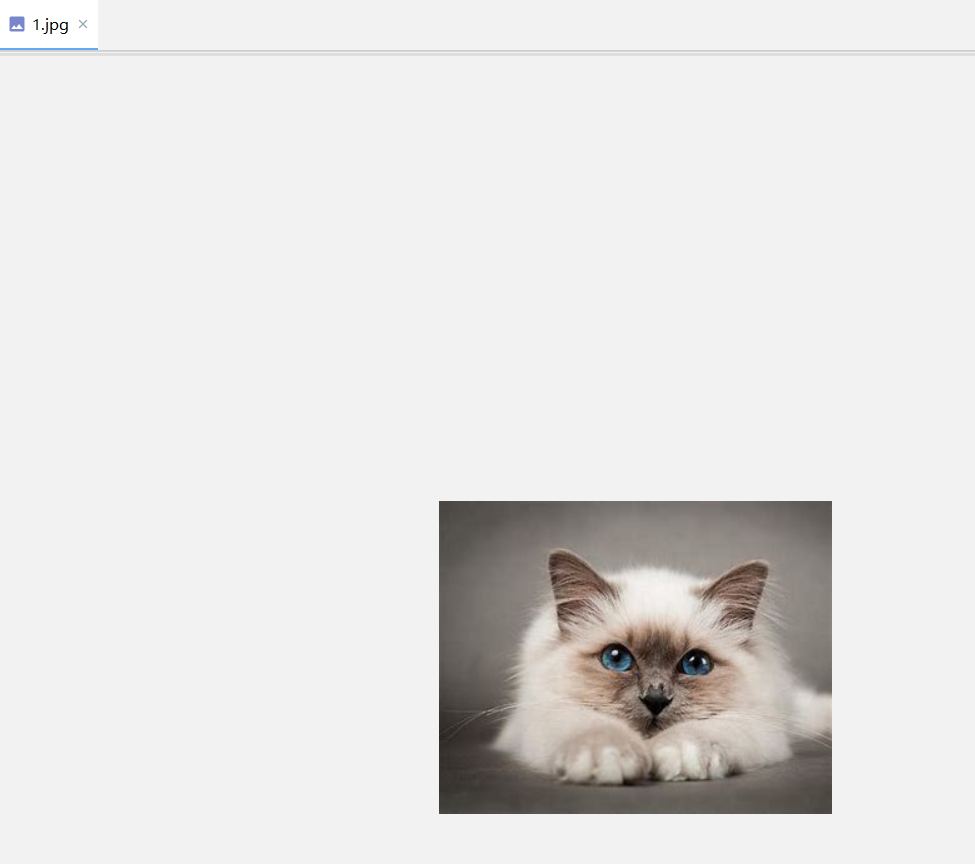
Task: Click the dark floor in the photo's bottom-left corner
Action: (470, 790)
